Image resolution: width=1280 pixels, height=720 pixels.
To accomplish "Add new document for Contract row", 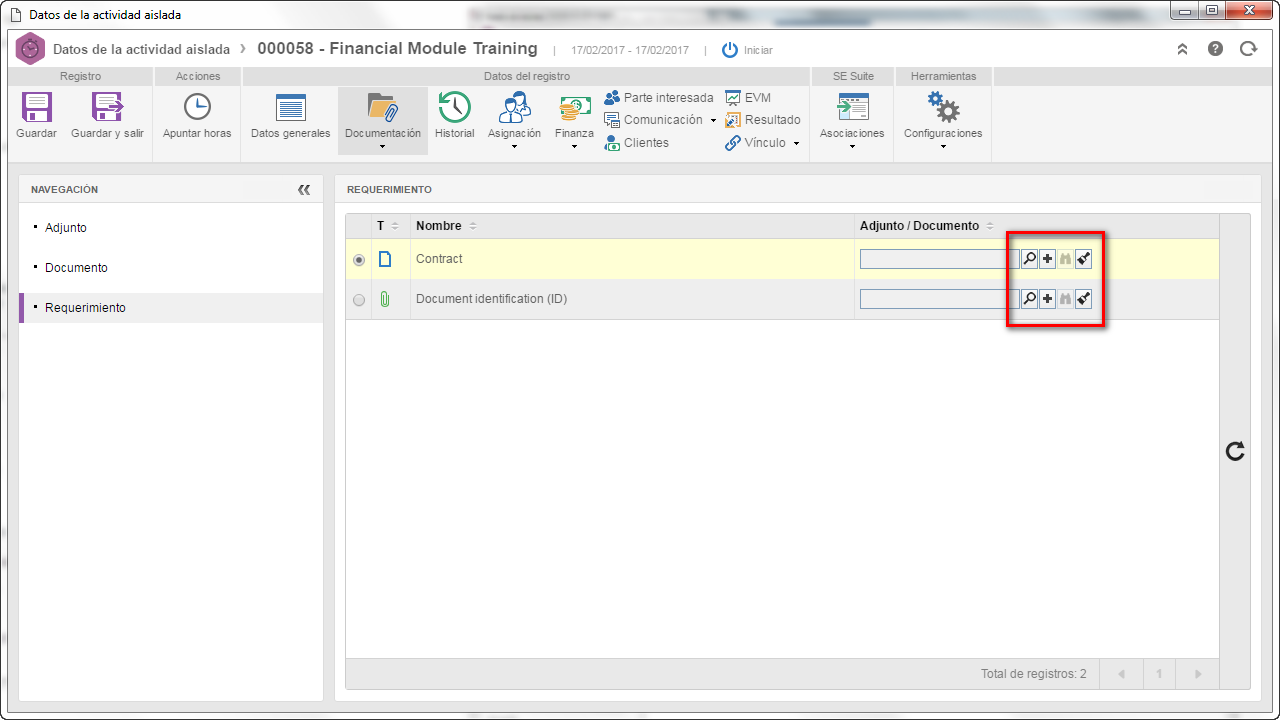I will [1047, 259].
